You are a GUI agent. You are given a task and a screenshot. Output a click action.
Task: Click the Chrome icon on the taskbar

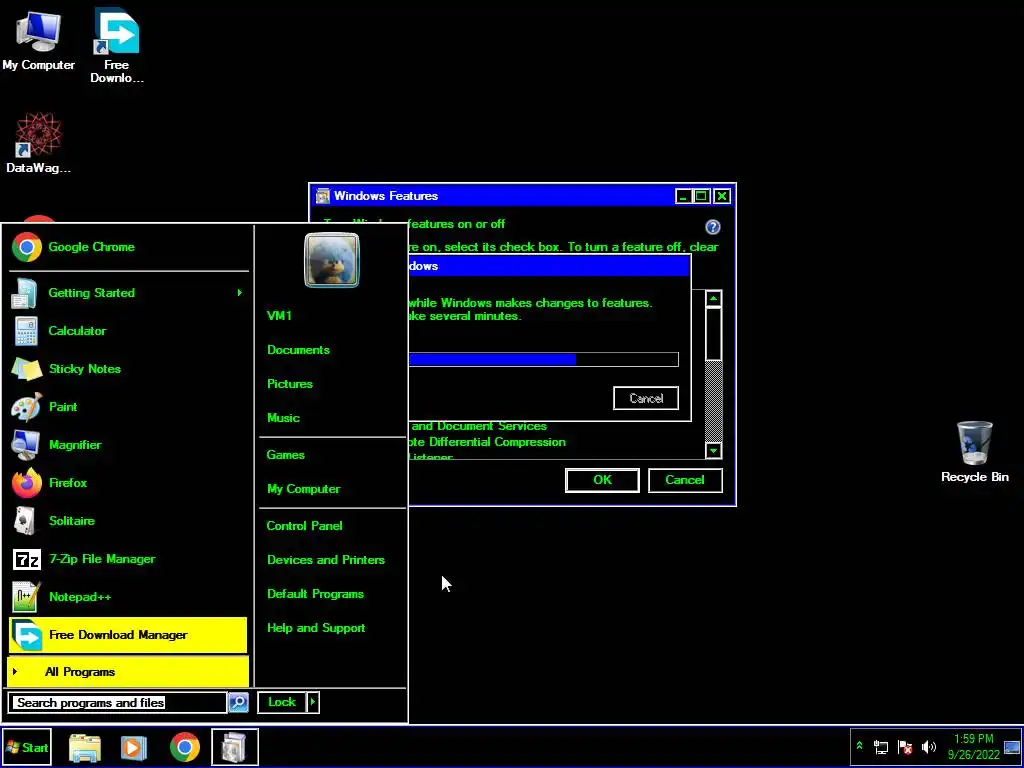[185, 747]
